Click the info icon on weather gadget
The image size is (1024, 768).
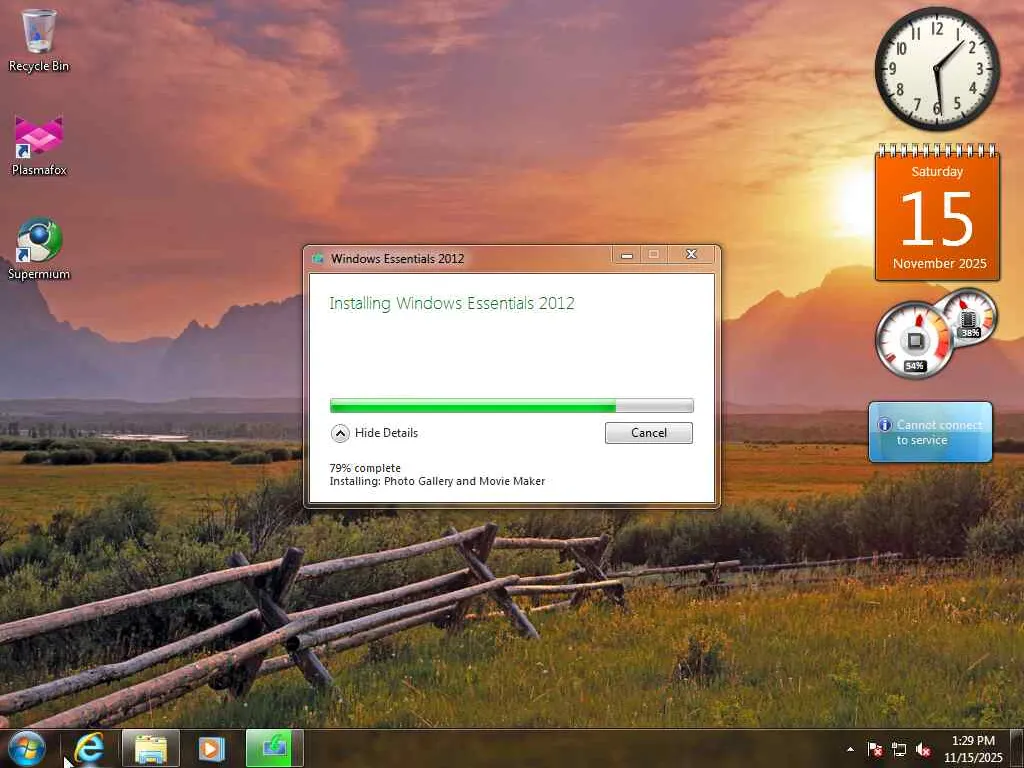point(885,425)
